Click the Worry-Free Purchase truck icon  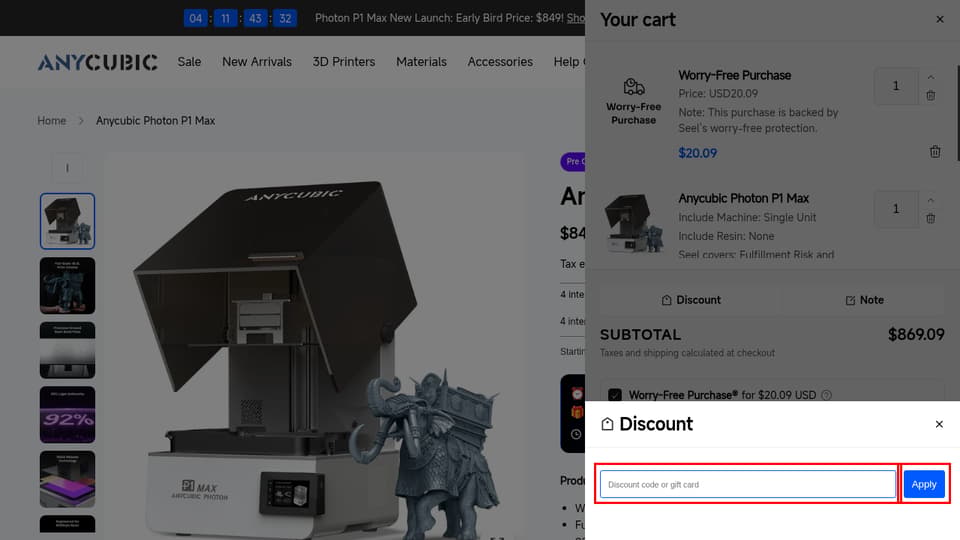click(x=634, y=87)
